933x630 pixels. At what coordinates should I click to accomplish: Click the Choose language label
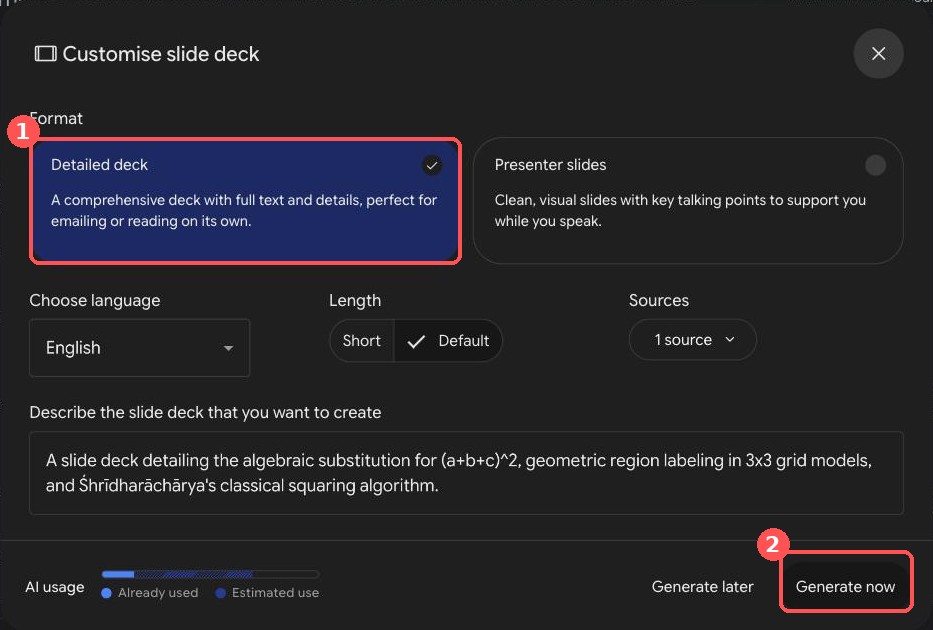click(95, 300)
